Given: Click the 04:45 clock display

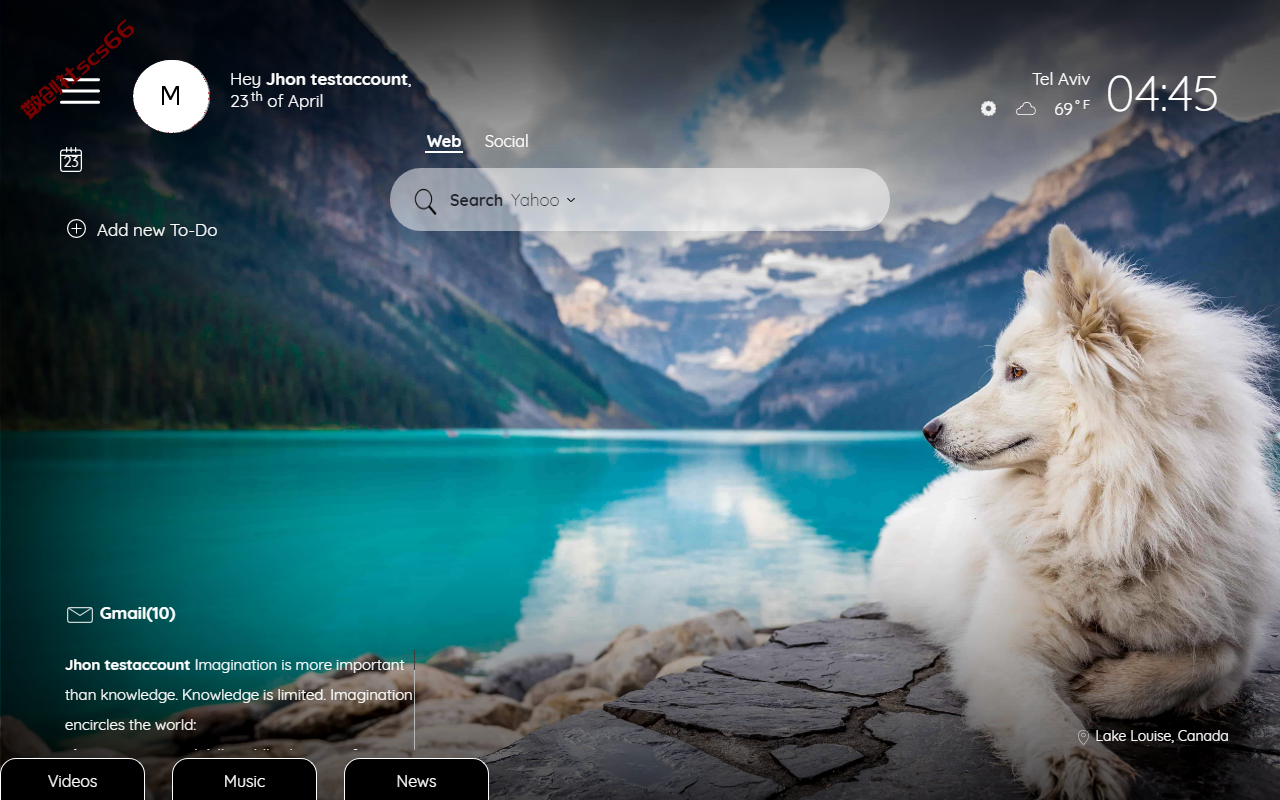Looking at the screenshot, I should [x=1162, y=94].
